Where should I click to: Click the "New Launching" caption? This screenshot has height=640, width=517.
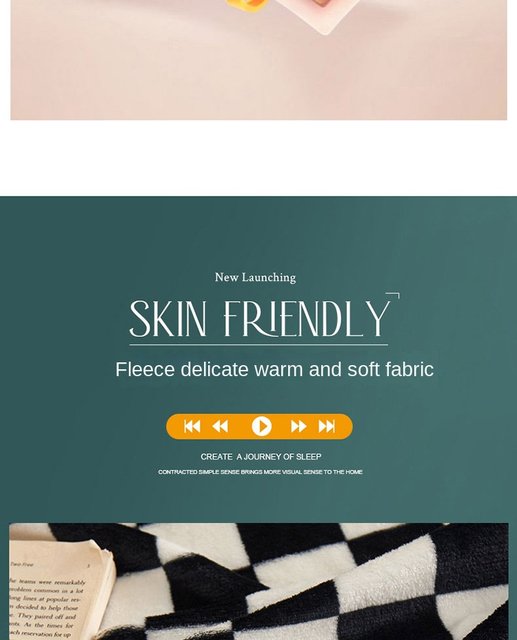click(x=255, y=278)
